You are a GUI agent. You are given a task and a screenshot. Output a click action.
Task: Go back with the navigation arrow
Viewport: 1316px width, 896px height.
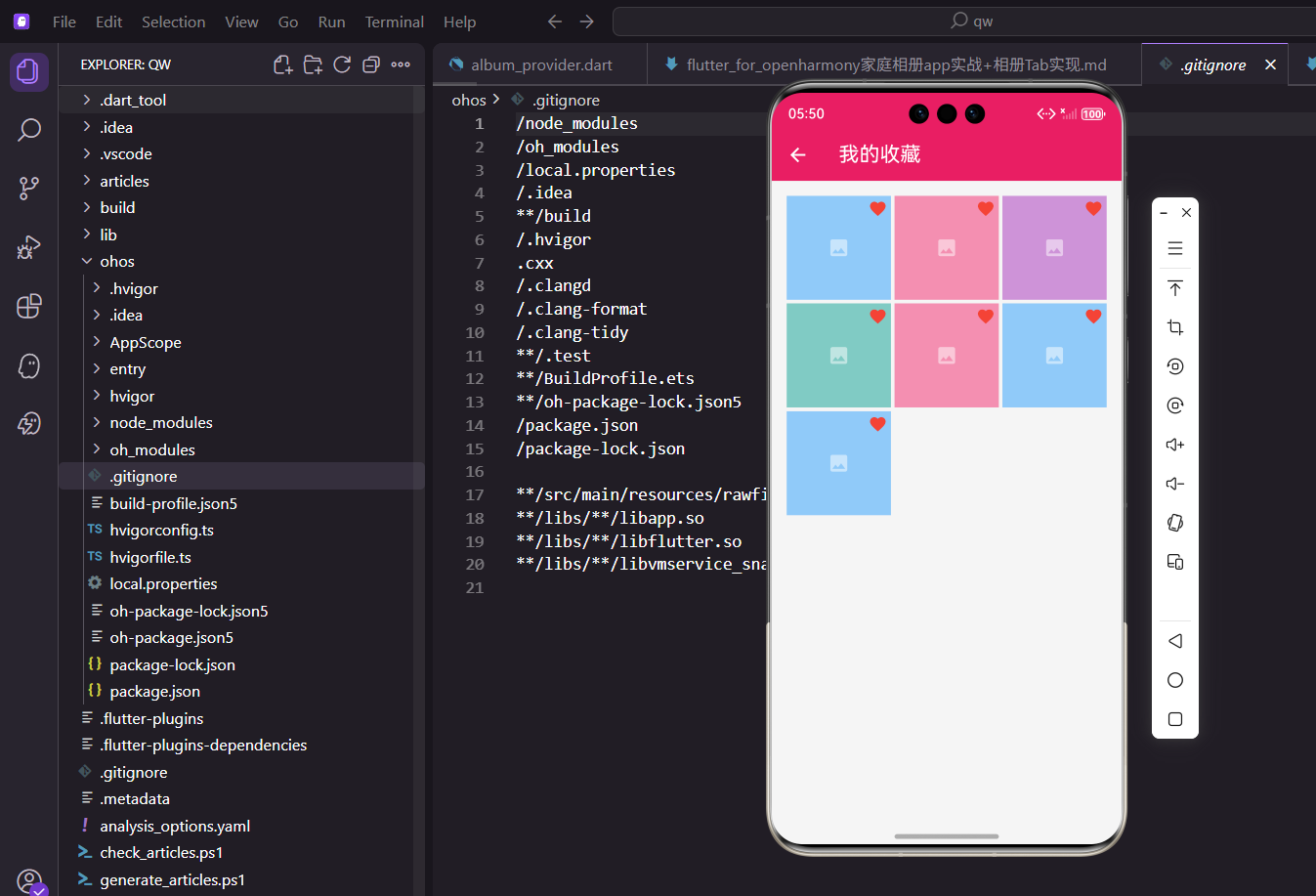pos(555,21)
